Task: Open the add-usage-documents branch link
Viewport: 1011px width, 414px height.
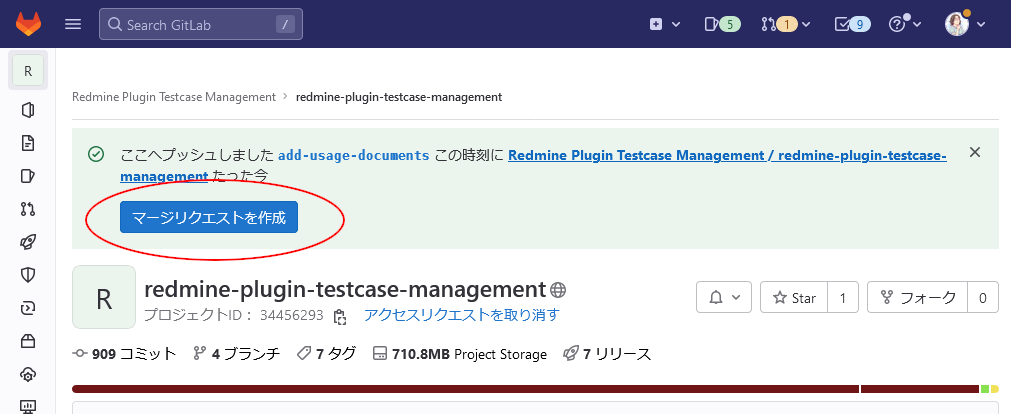Action: pyautogui.click(x=353, y=155)
